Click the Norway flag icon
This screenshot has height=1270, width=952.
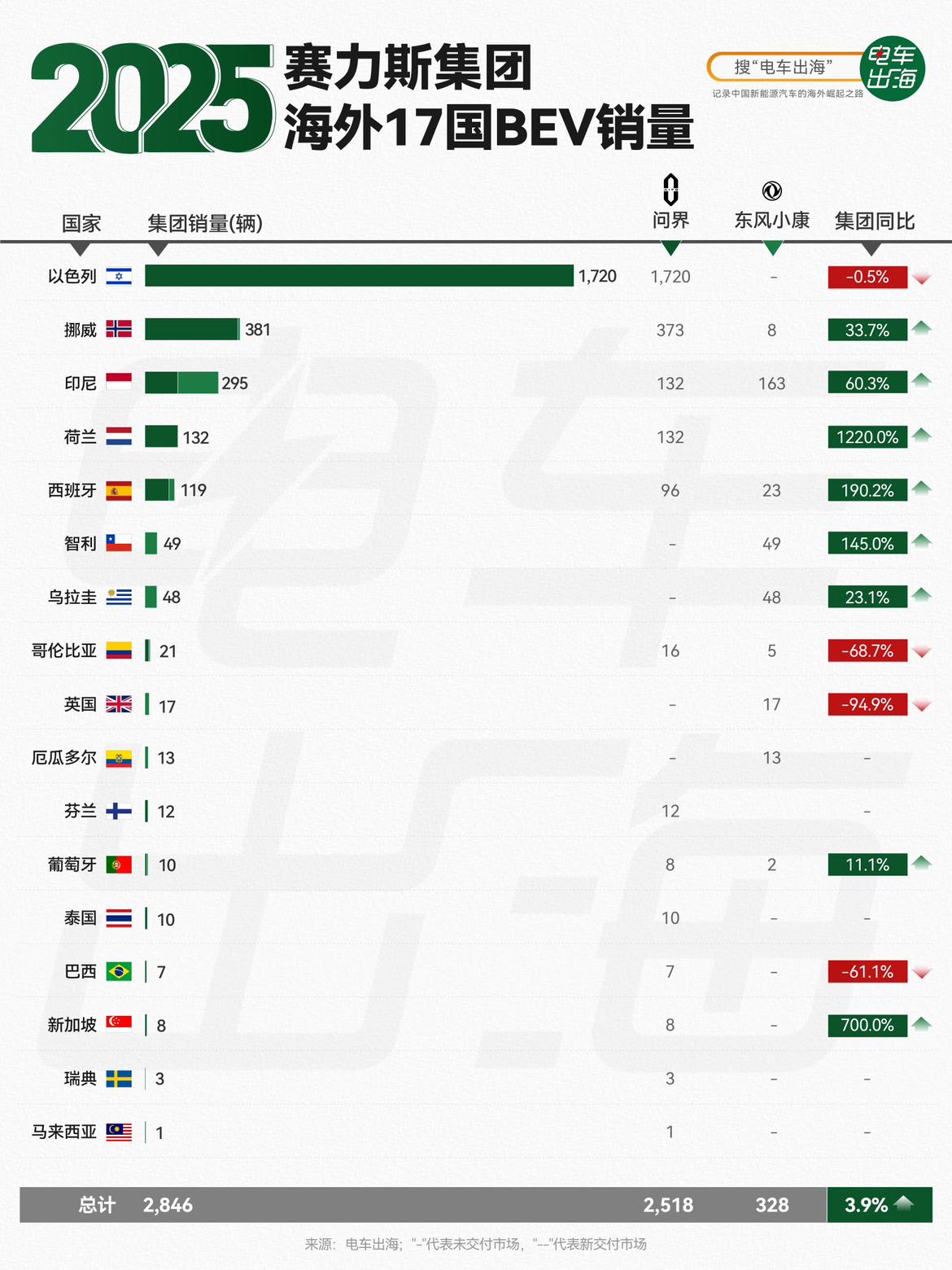point(119,330)
